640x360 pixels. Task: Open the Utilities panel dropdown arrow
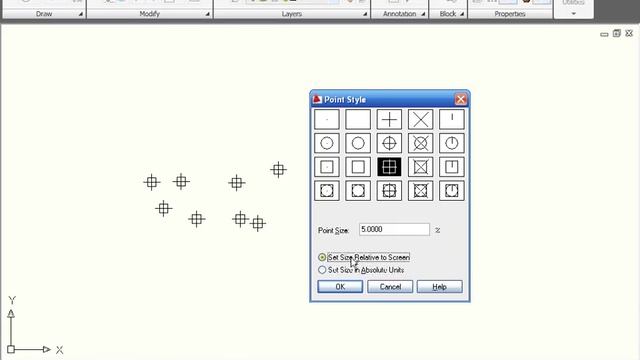coord(573,13)
